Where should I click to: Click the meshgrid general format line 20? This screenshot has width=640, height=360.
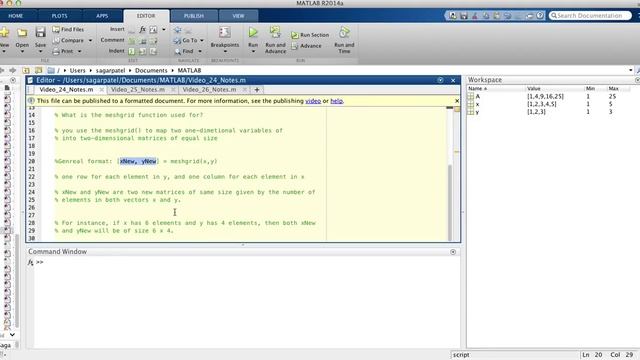pos(136,161)
